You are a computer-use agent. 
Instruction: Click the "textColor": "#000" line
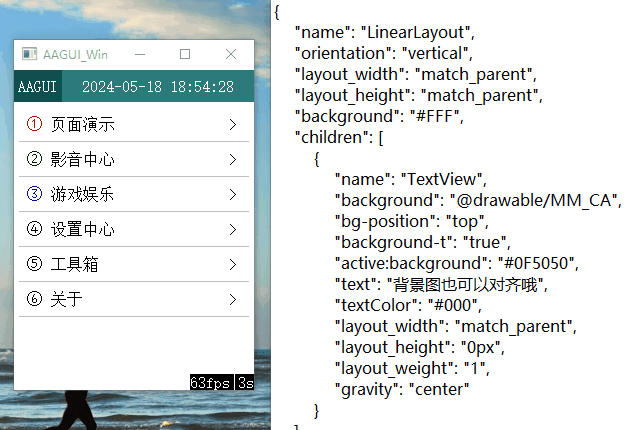(408, 305)
